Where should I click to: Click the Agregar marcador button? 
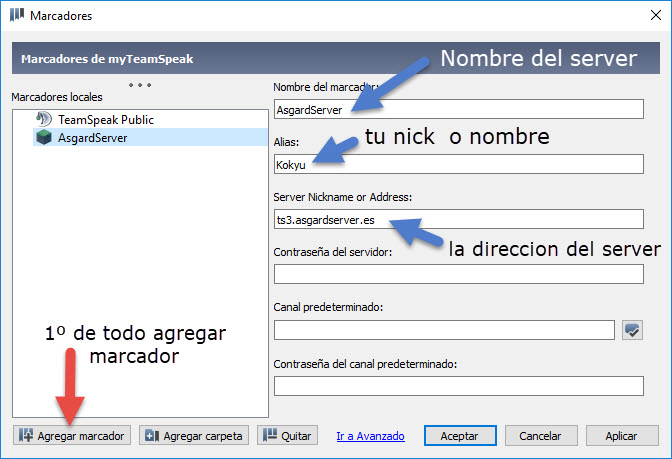pos(72,435)
